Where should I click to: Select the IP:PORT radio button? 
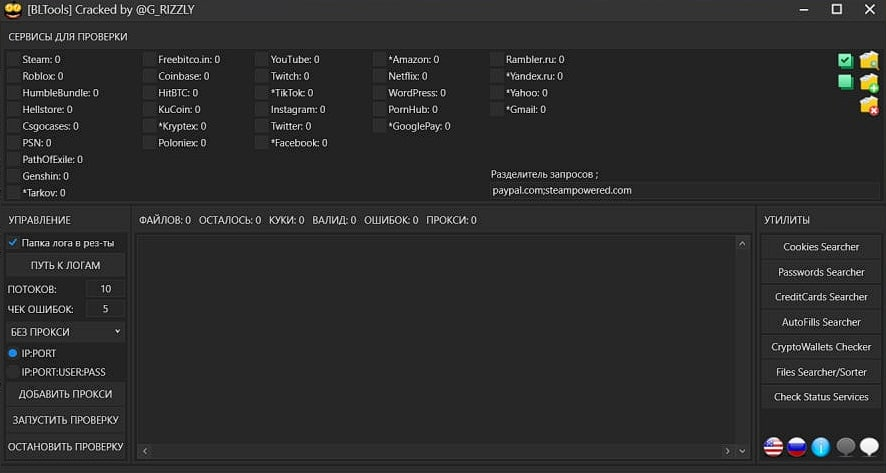13,353
